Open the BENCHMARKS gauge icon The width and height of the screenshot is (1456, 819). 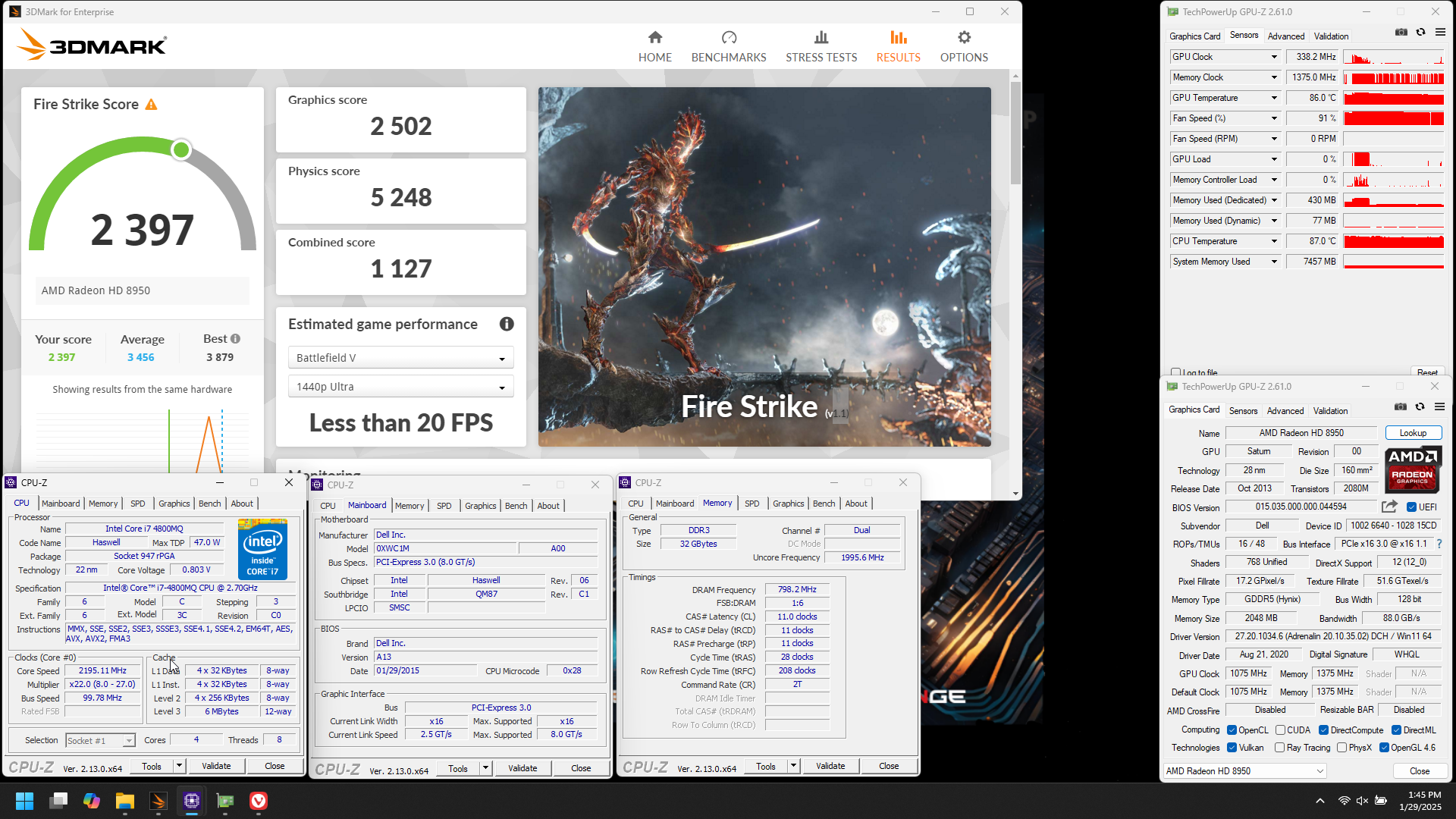729,38
